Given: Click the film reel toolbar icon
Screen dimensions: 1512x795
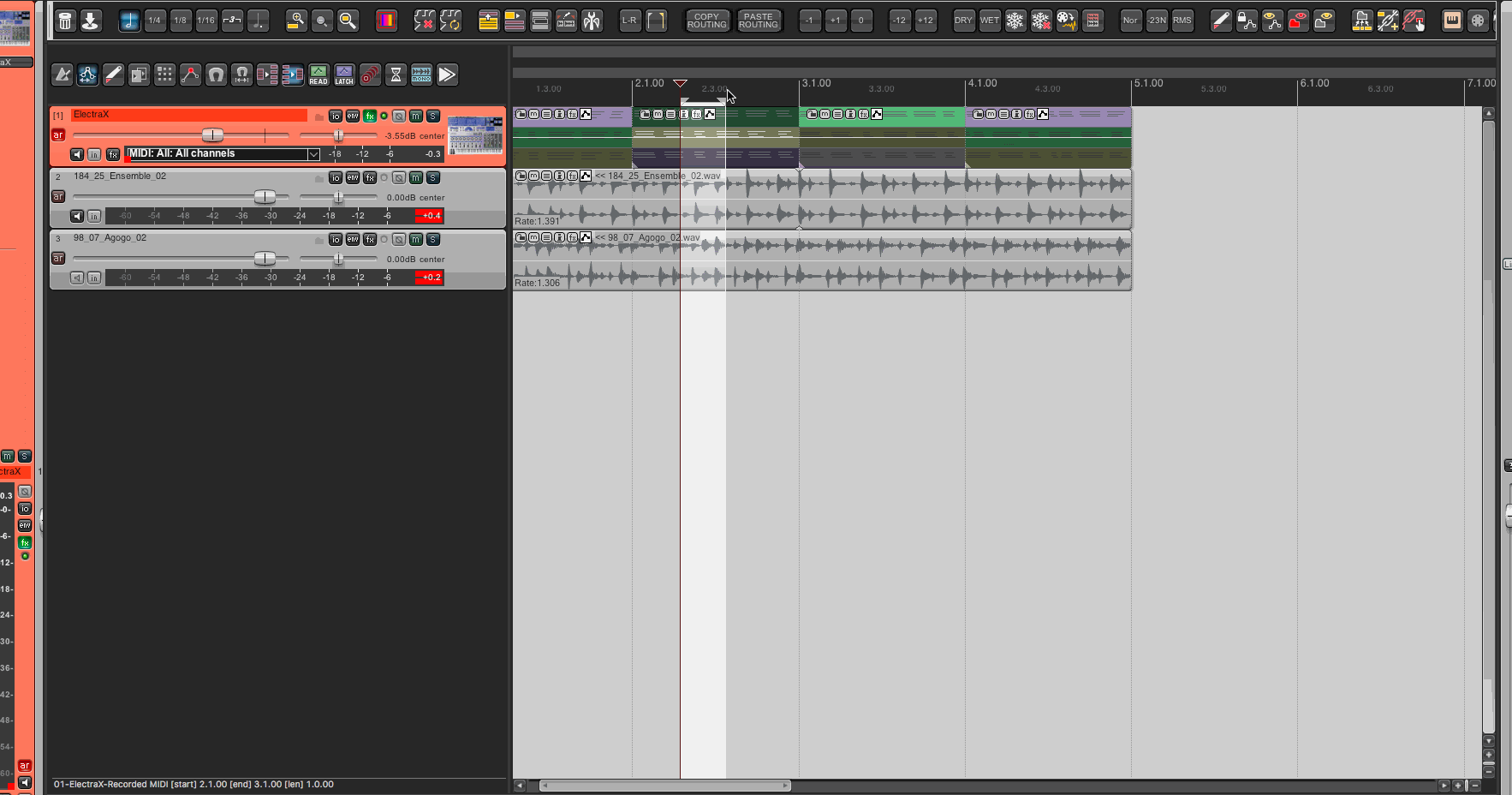Looking at the screenshot, I should coord(1478,21).
